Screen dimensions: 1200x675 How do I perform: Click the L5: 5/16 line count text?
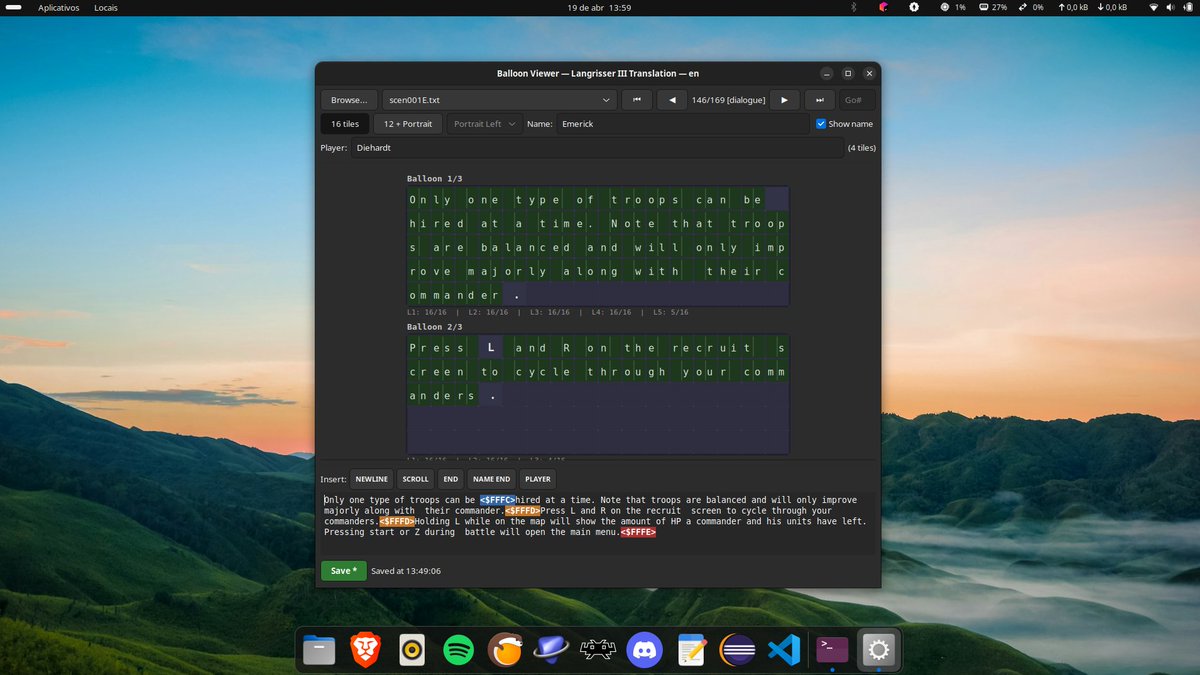pos(670,312)
